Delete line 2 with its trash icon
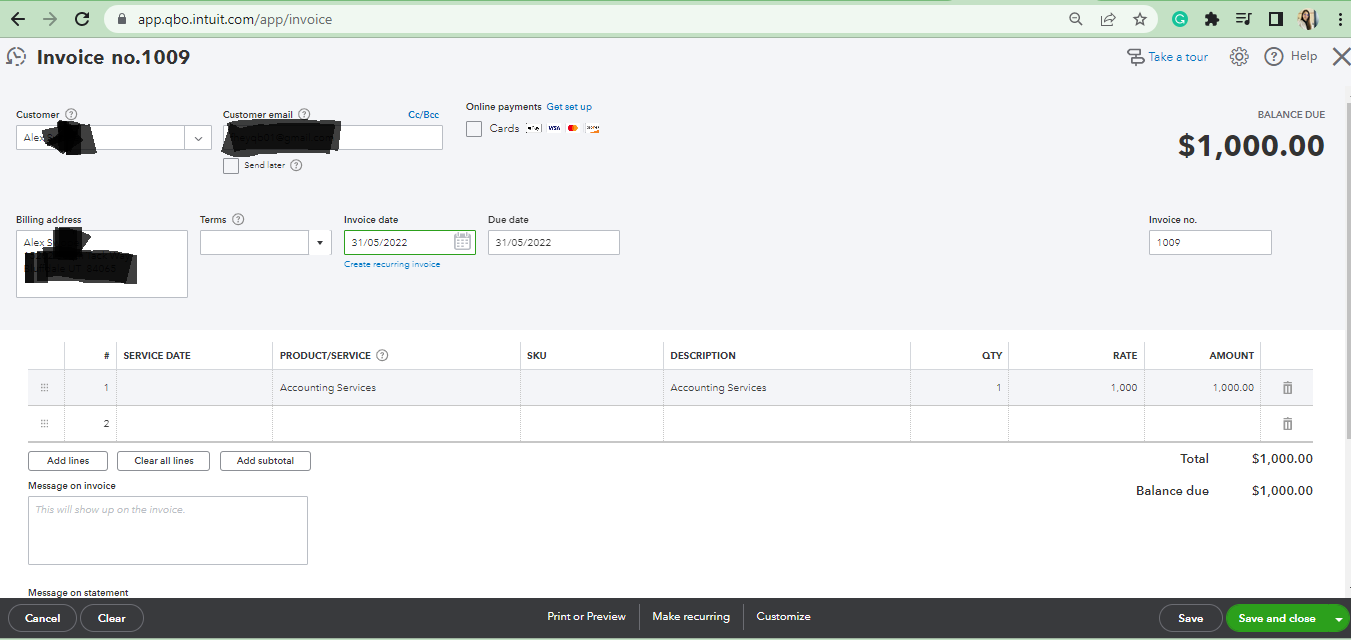 click(1287, 424)
